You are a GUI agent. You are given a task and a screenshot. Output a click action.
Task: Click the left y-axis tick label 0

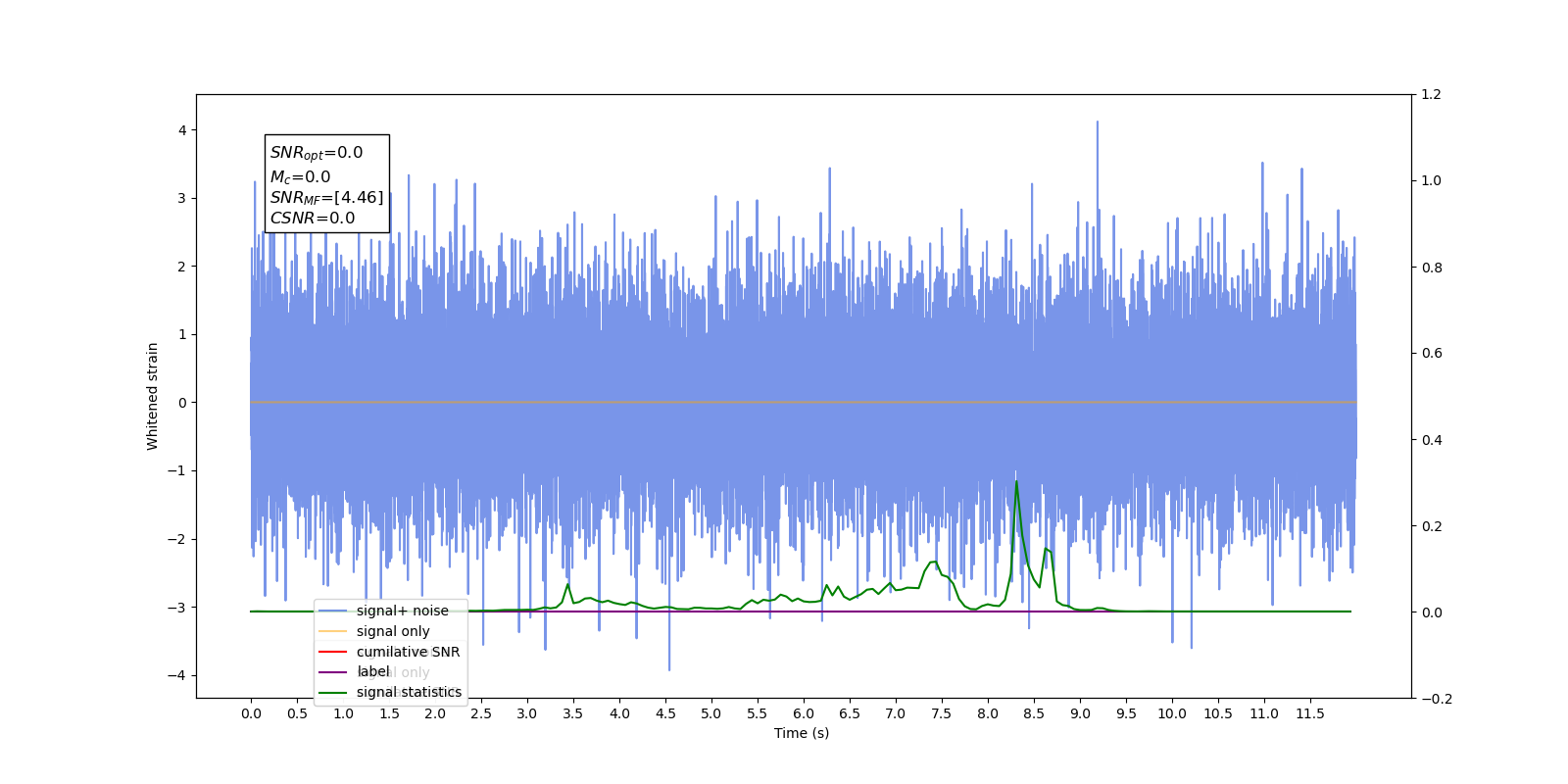coord(182,403)
